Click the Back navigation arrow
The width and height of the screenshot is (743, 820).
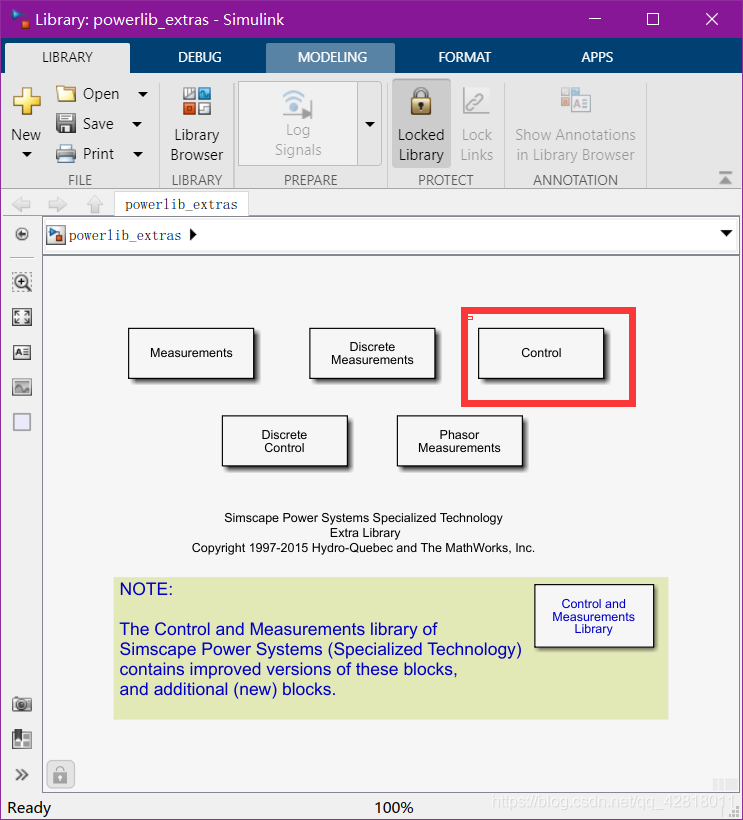pyautogui.click(x=21, y=204)
